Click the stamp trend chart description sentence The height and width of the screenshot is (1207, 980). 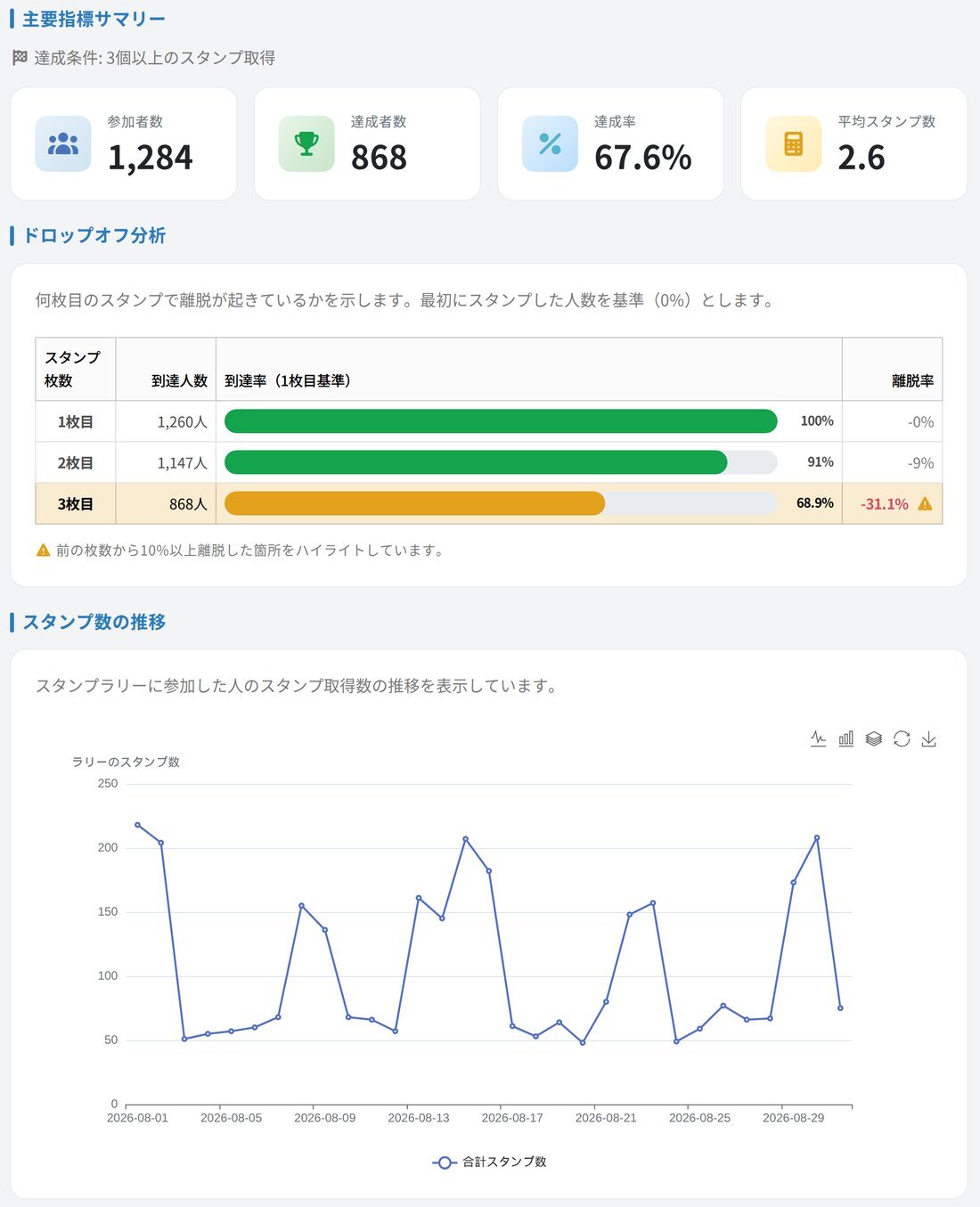coord(298,686)
